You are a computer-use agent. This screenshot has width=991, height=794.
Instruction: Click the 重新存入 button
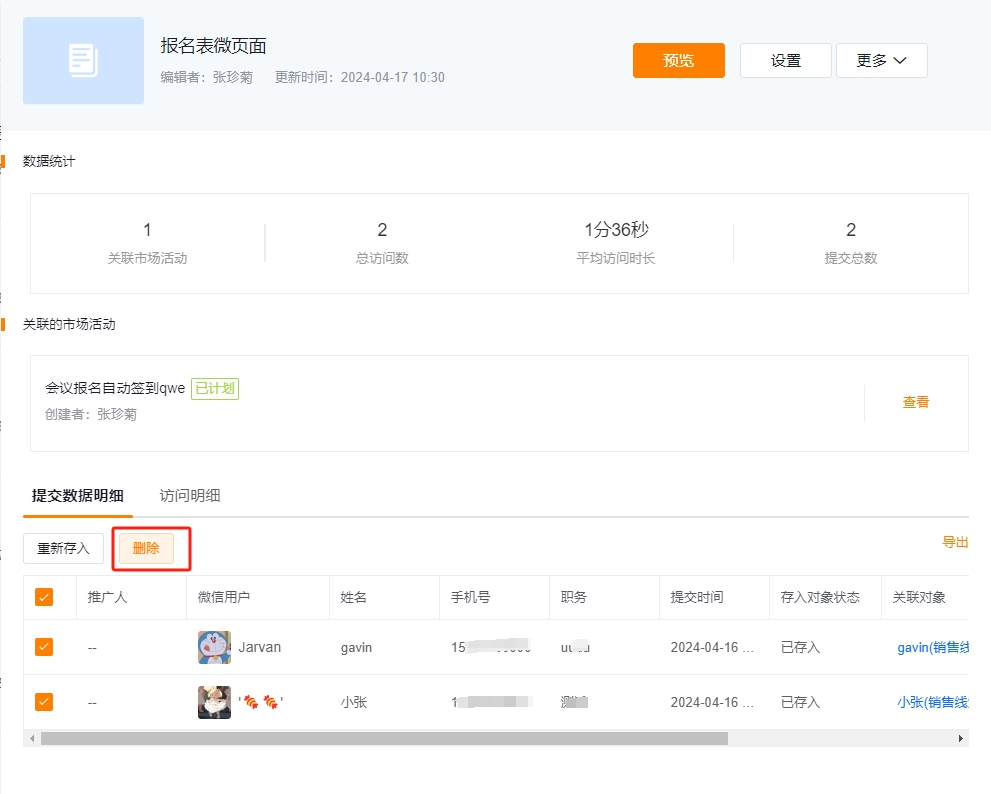point(63,548)
